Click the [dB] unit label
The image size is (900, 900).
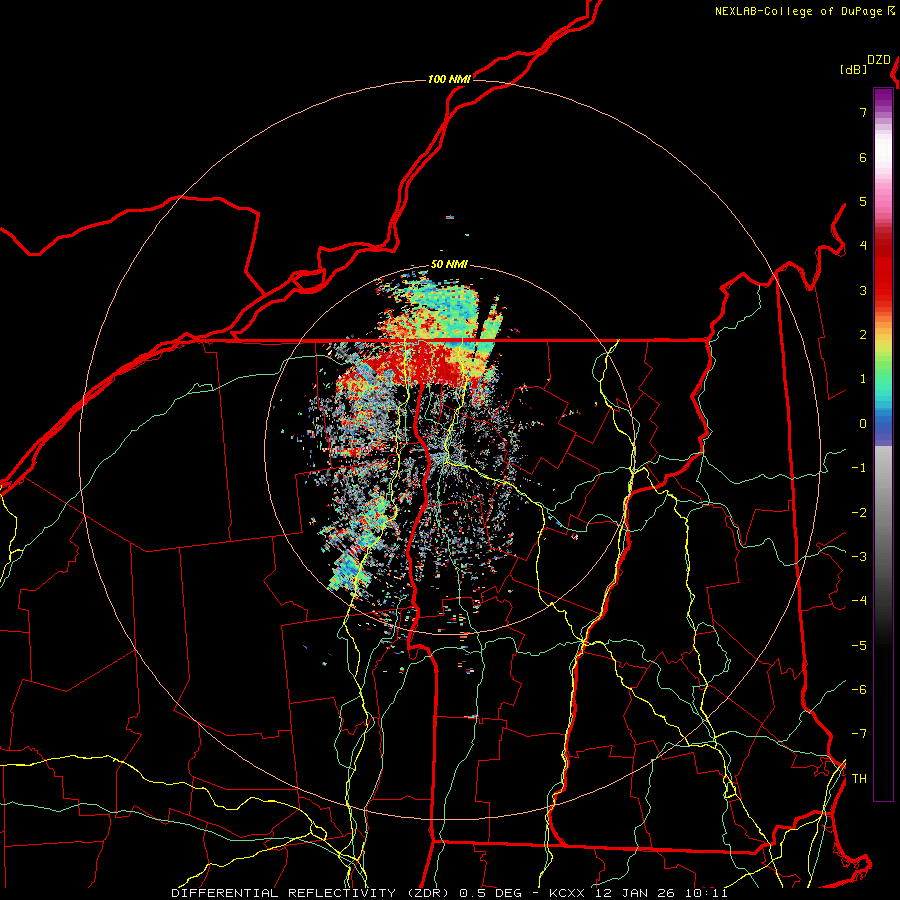coord(854,69)
